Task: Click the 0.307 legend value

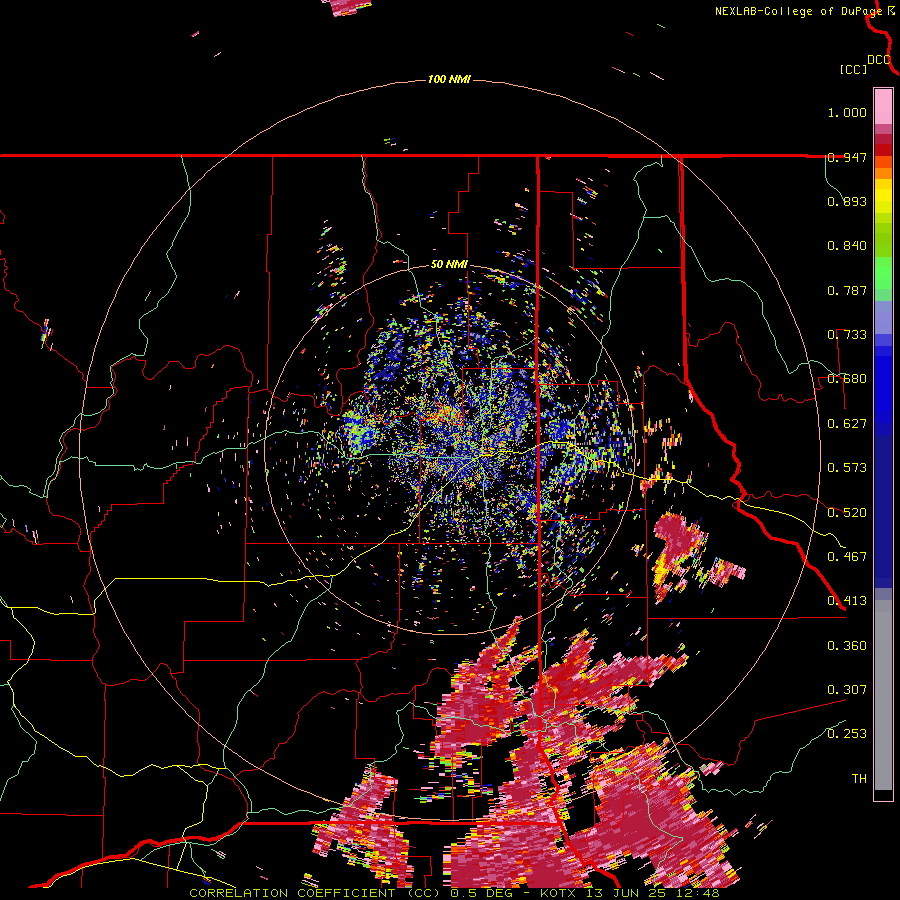Action: pyautogui.click(x=847, y=690)
